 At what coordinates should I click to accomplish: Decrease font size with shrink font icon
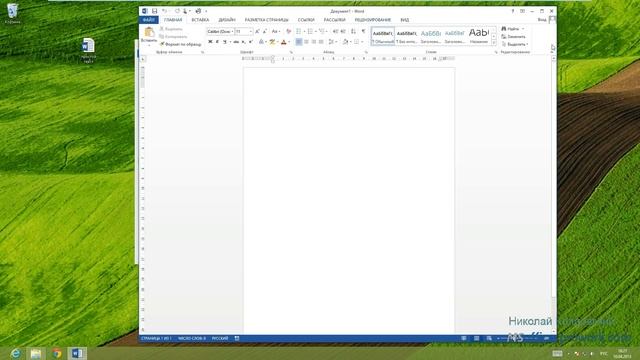[265, 31]
